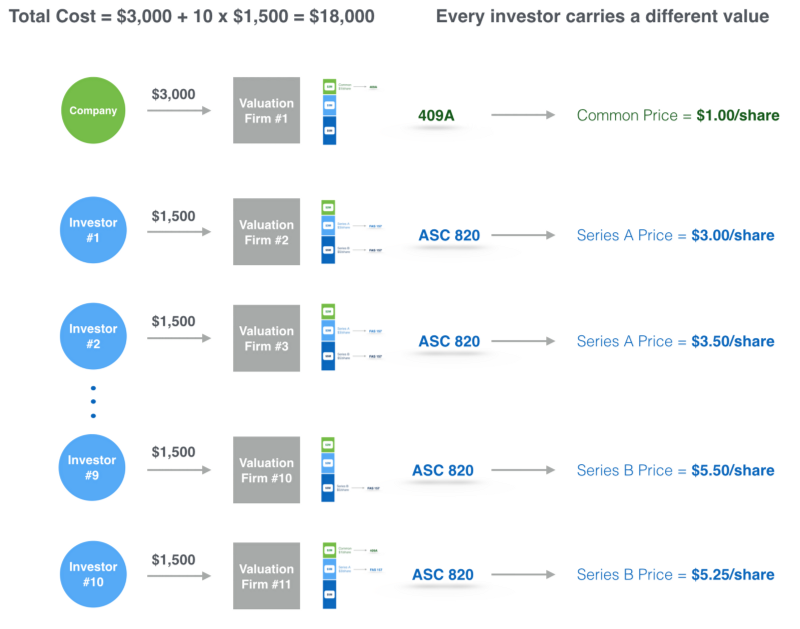Viewport: 800px width, 629px height.
Task: Click ASC 820 in the Investor #1 row
Action: click(x=449, y=236)
